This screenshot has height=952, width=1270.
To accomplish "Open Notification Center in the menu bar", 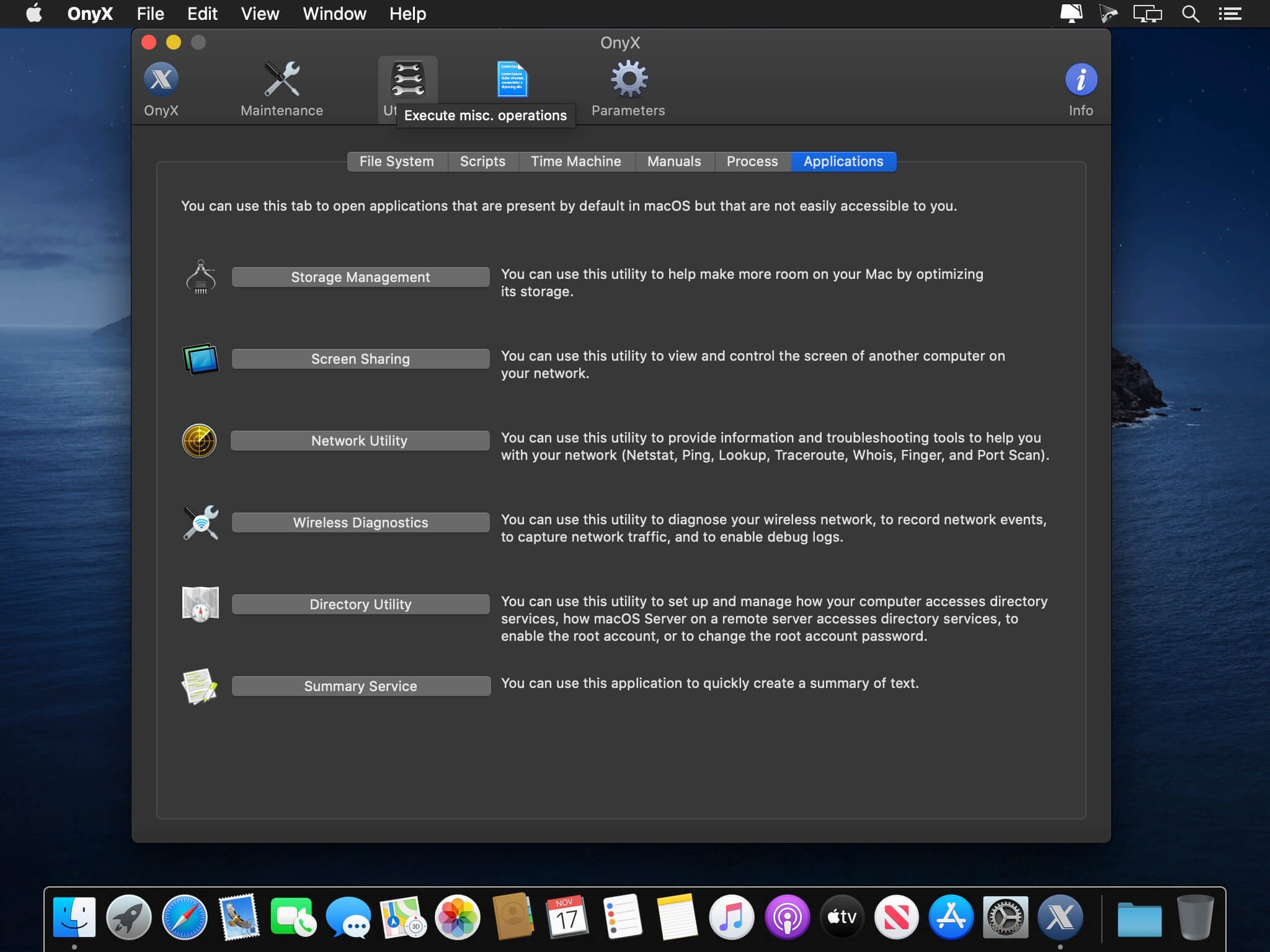I will click(x=1230, y=14).
